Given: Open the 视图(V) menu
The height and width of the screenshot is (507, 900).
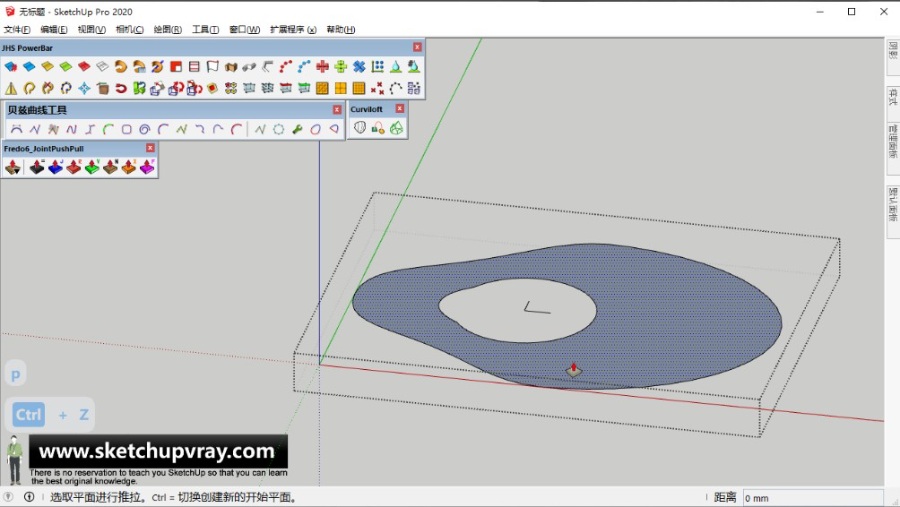Looking at the screenshot, I should [x=91, y=29].
